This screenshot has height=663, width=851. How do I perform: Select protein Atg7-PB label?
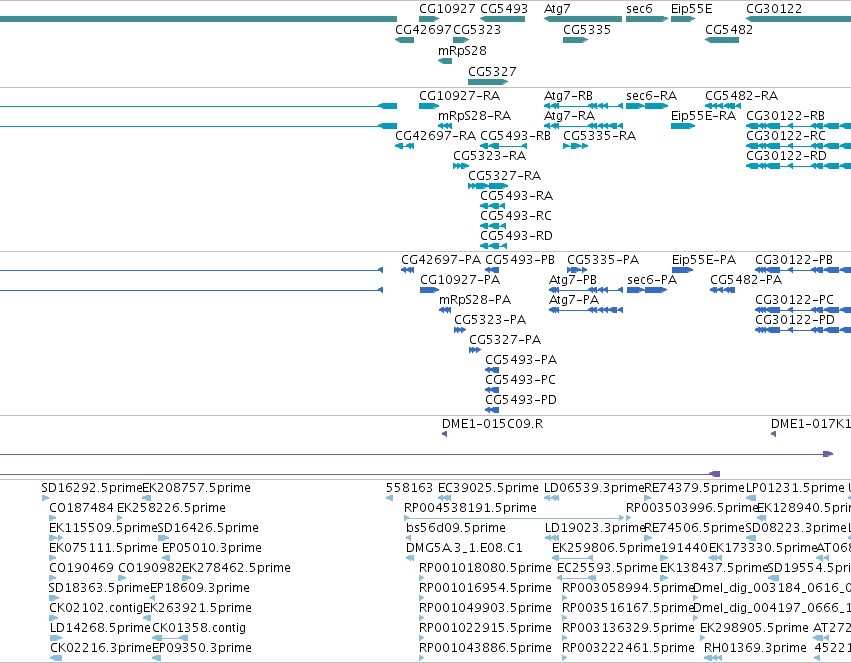pos(573,280)
